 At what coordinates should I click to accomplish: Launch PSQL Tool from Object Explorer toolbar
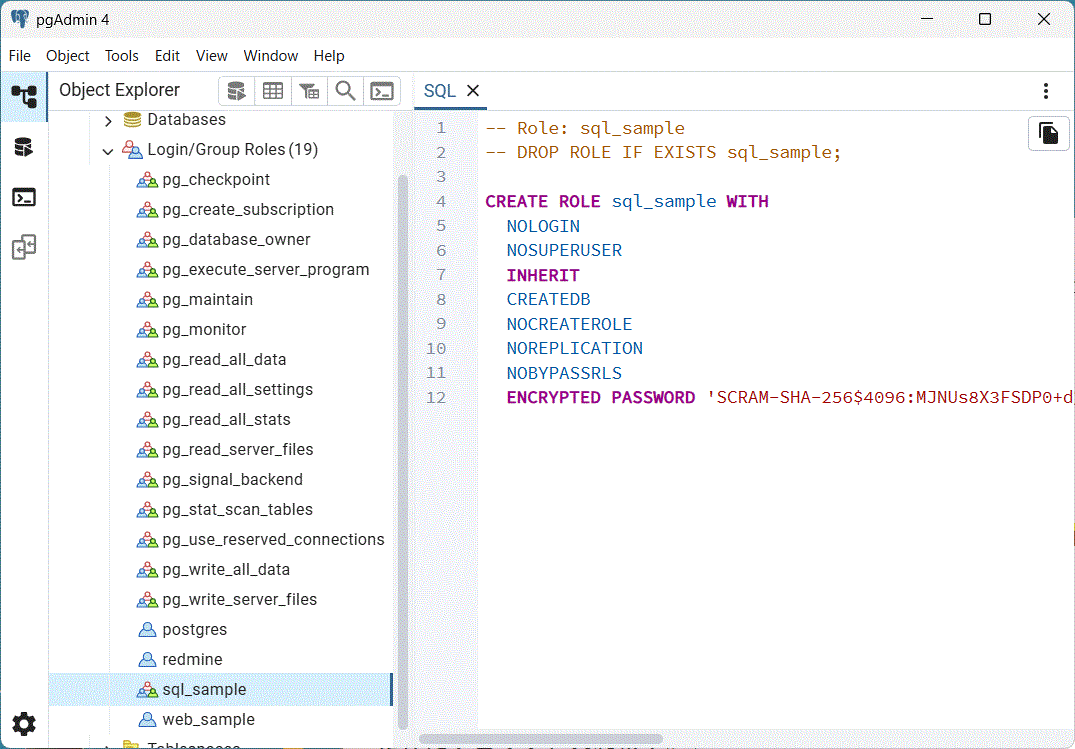pos(382,91)
